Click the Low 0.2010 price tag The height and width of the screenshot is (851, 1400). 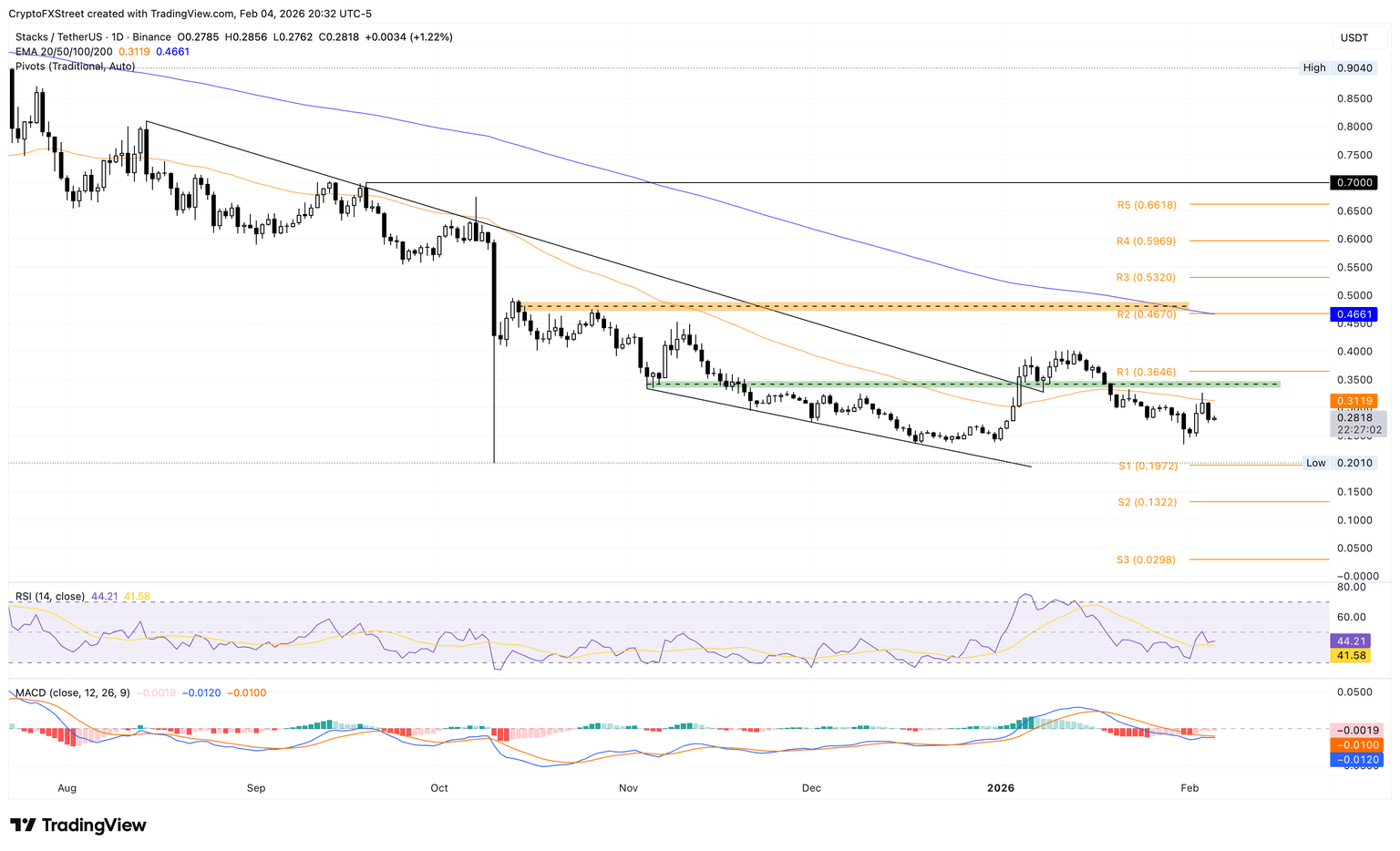click(1354, 463)
